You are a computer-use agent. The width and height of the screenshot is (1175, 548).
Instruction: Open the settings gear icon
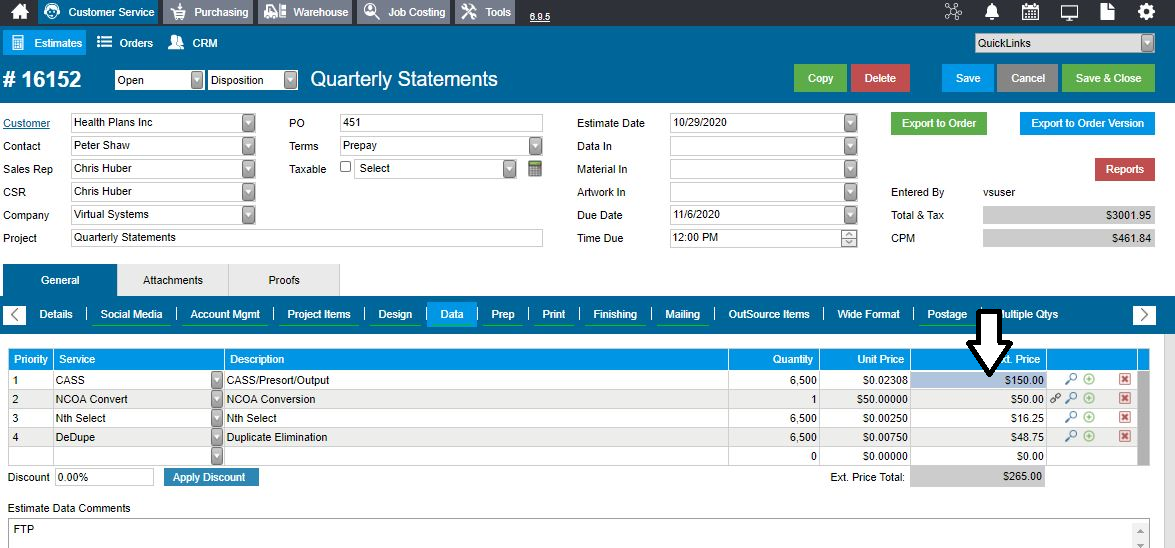click(1146, 12)
